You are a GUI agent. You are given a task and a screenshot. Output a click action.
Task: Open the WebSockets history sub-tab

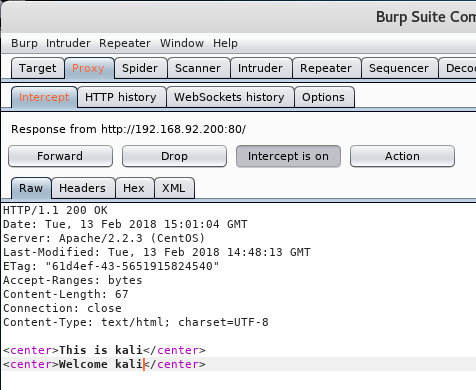(229, 97)
